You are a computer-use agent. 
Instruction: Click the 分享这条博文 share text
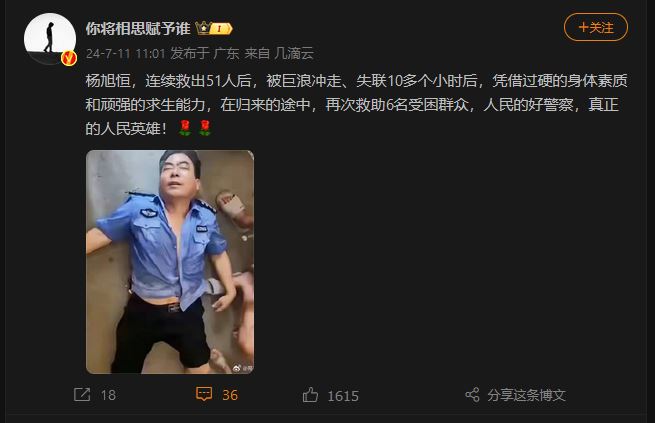pyautogui.click(x=526, y=395)
